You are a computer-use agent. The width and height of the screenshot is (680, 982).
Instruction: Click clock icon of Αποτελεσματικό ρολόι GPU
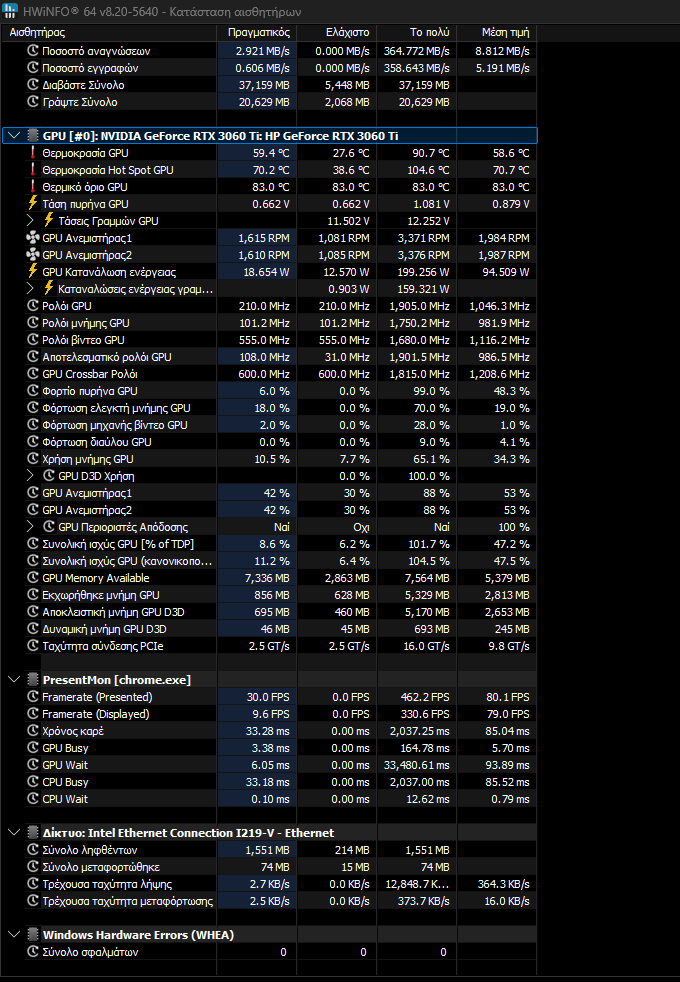[x=33, y=356]
